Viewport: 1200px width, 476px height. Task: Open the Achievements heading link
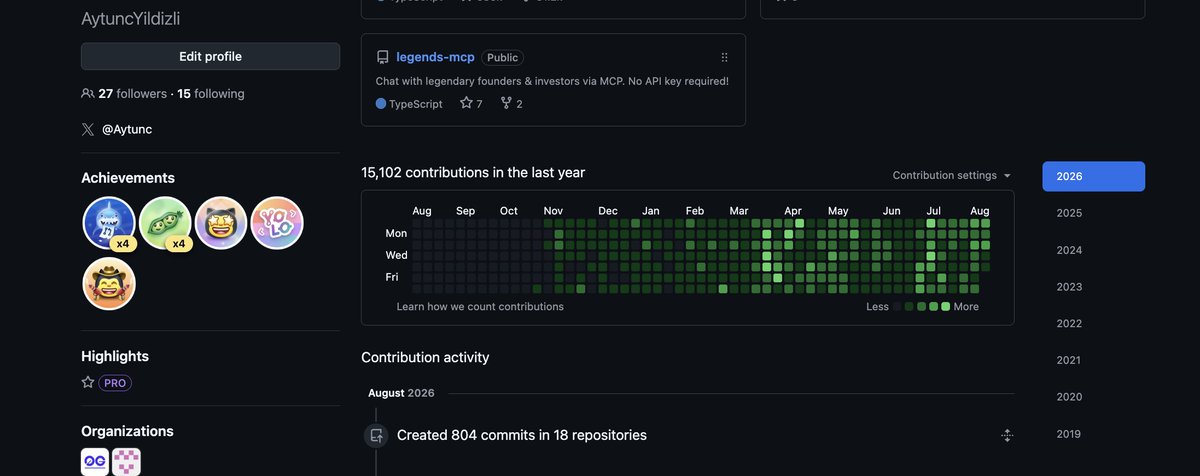128,178
